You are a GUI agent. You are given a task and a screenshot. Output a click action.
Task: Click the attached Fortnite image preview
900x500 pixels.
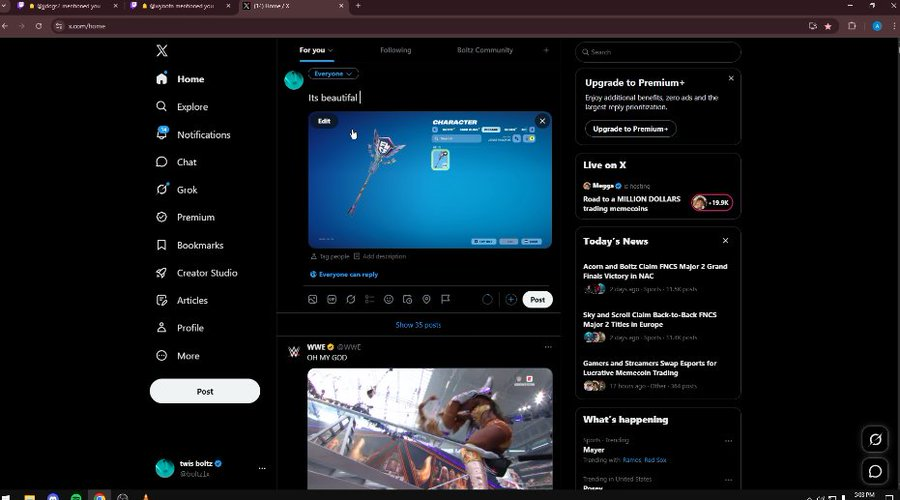tap(430, 180)
